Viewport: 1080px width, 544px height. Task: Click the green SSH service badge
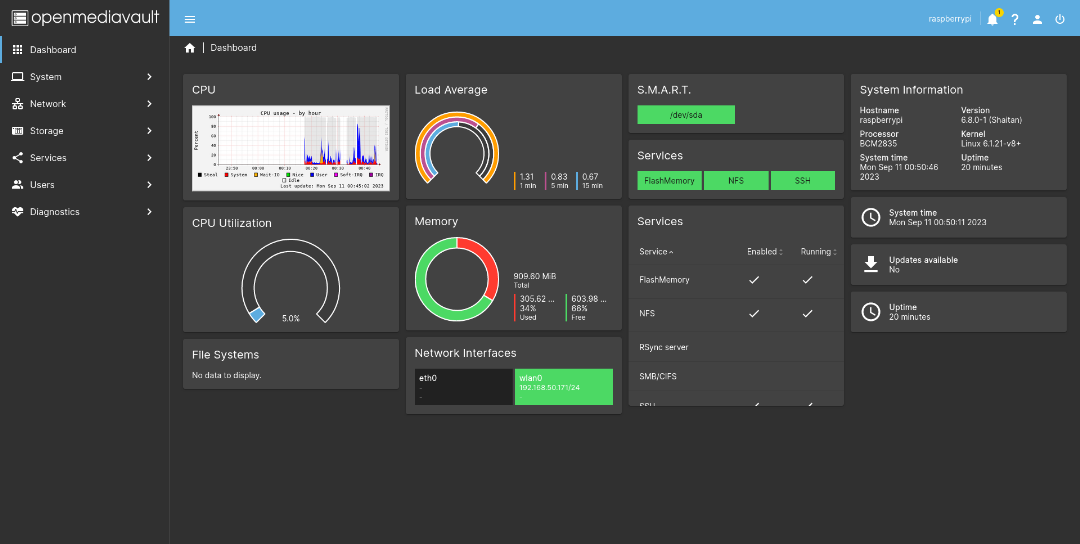point(803,181)
